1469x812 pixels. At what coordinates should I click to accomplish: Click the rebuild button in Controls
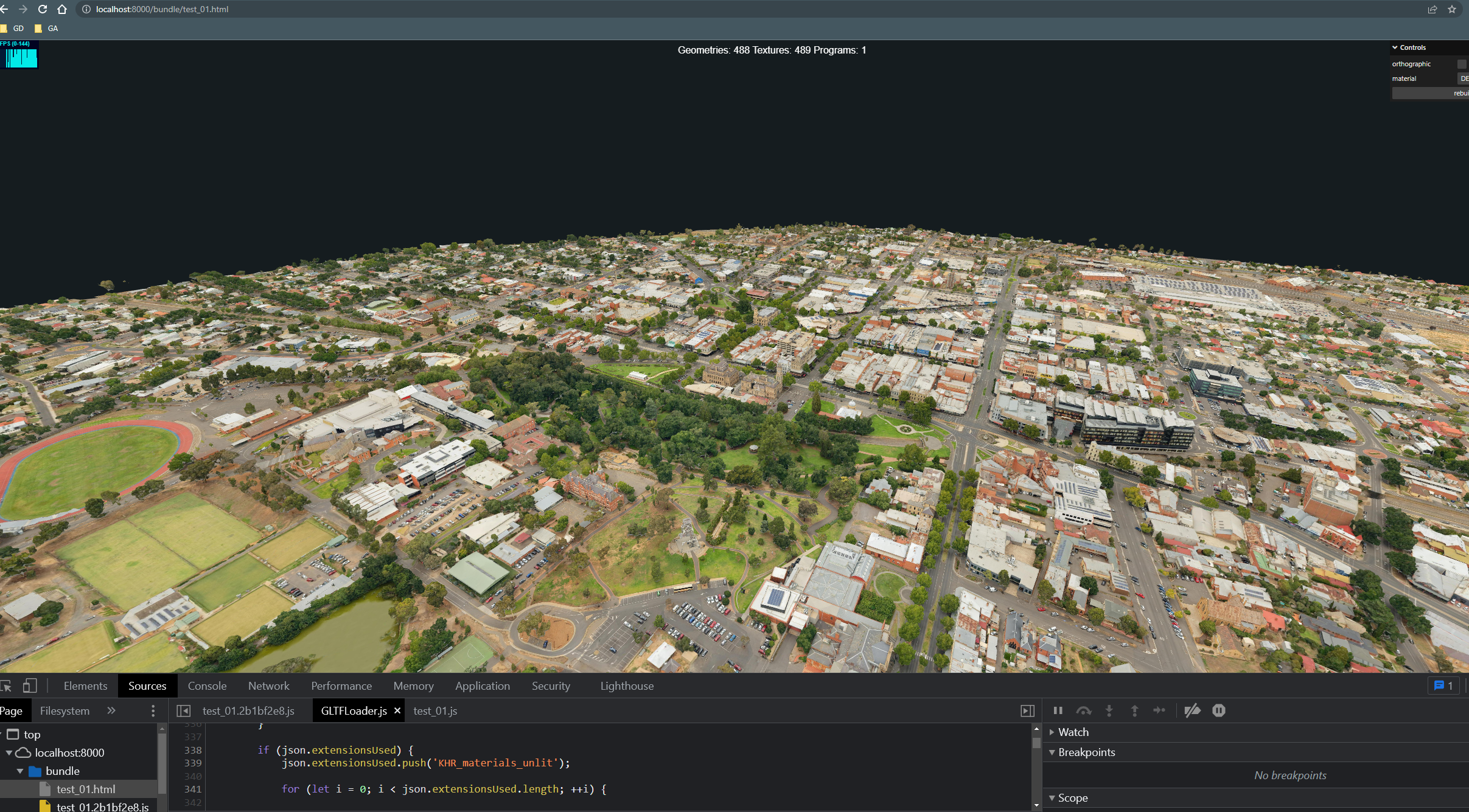pos(1431,93)
